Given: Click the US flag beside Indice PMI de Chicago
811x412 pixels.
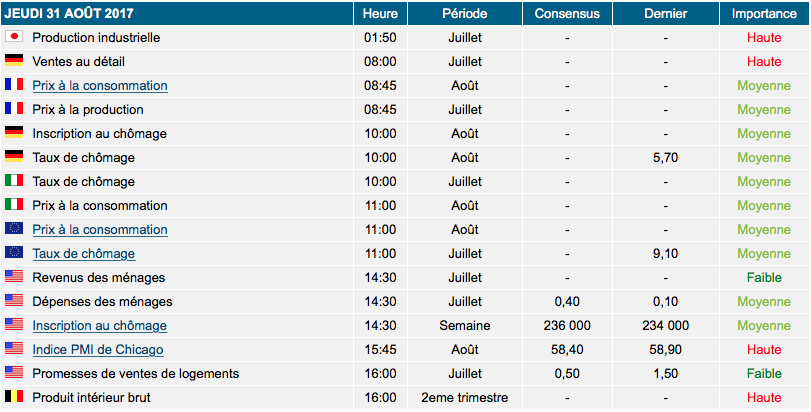Looking at the screenshot, I should click(14, 348).
